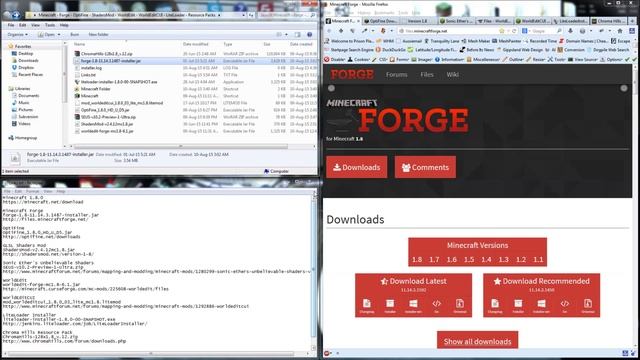Click Web Developer Images toolbar item
Image resolution: width=640 pixels, height=360 pixels.
(422, 60)
